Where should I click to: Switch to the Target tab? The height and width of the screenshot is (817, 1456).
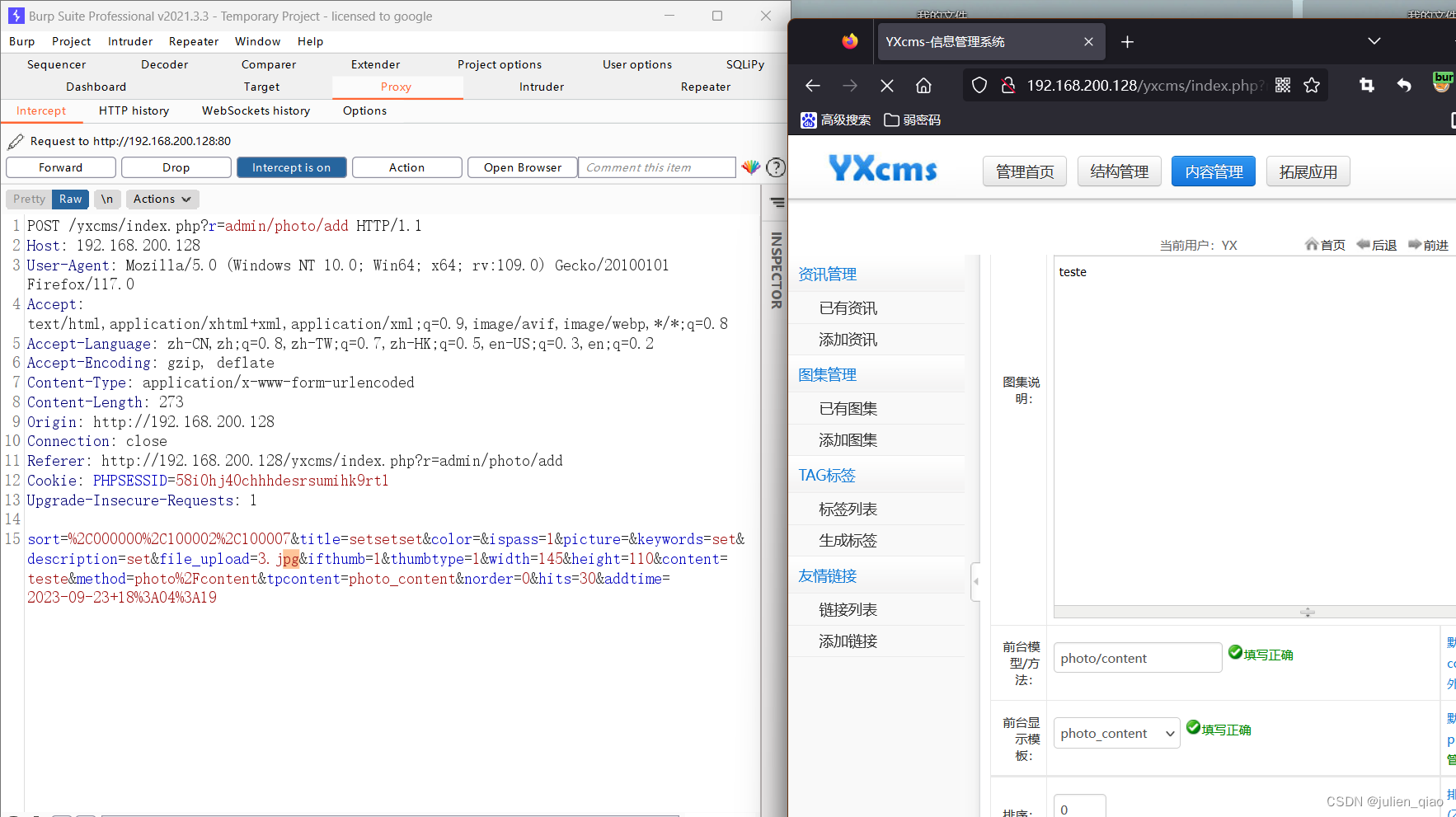pos(262,87)
